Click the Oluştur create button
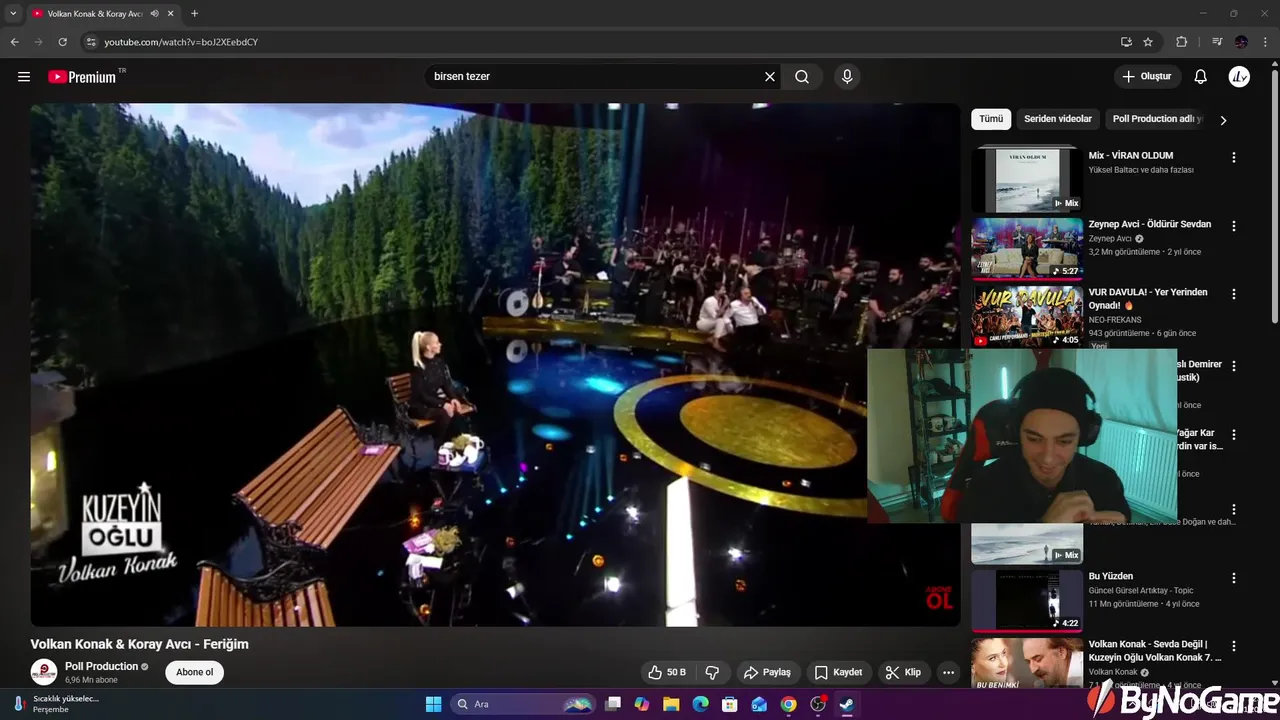The height and width of the screenshot is (720, 1280). point(1147,76)
